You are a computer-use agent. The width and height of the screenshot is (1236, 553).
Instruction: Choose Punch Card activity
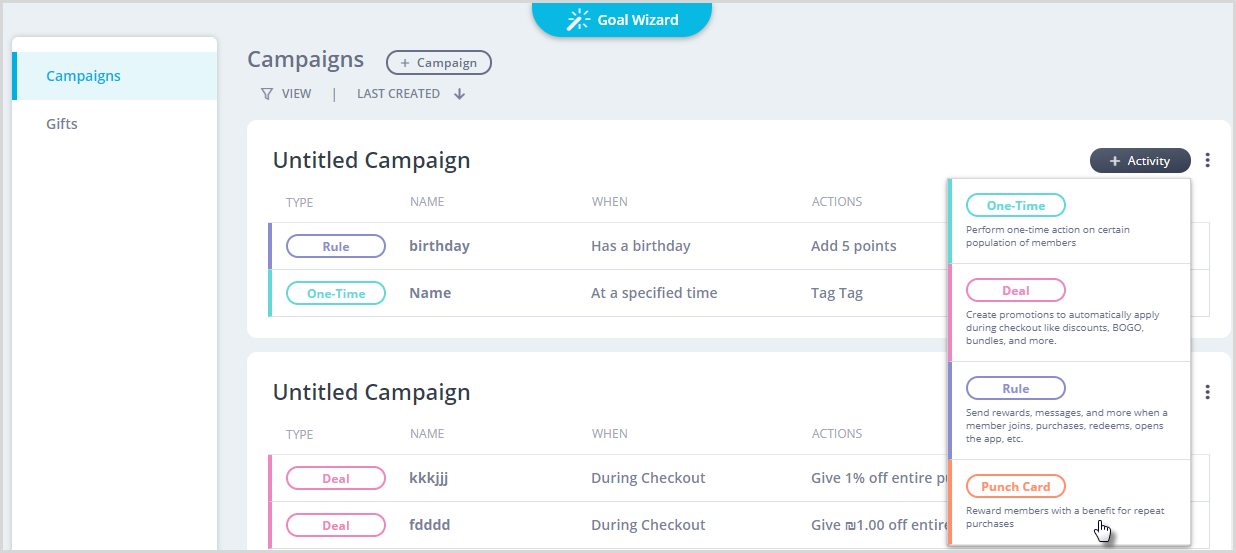(x=1069, y=502)
